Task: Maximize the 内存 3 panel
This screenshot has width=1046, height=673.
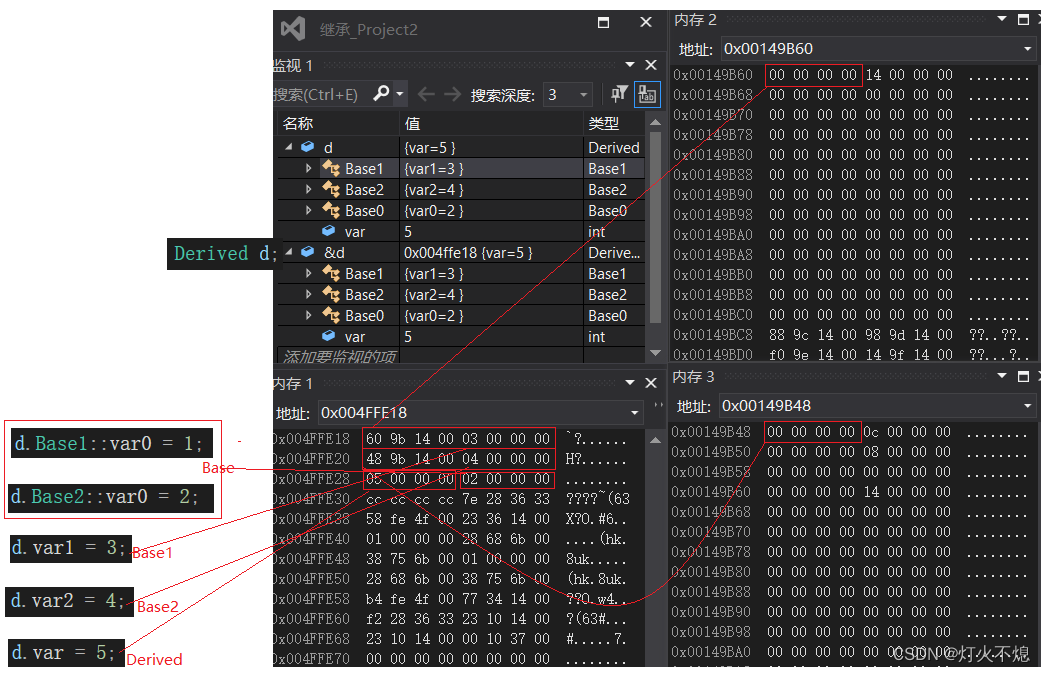Action: [x=1023, y=377]
